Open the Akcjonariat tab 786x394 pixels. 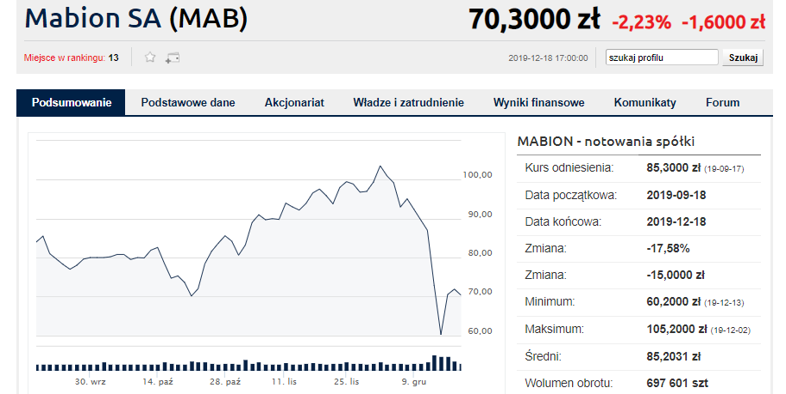[294, 102]
